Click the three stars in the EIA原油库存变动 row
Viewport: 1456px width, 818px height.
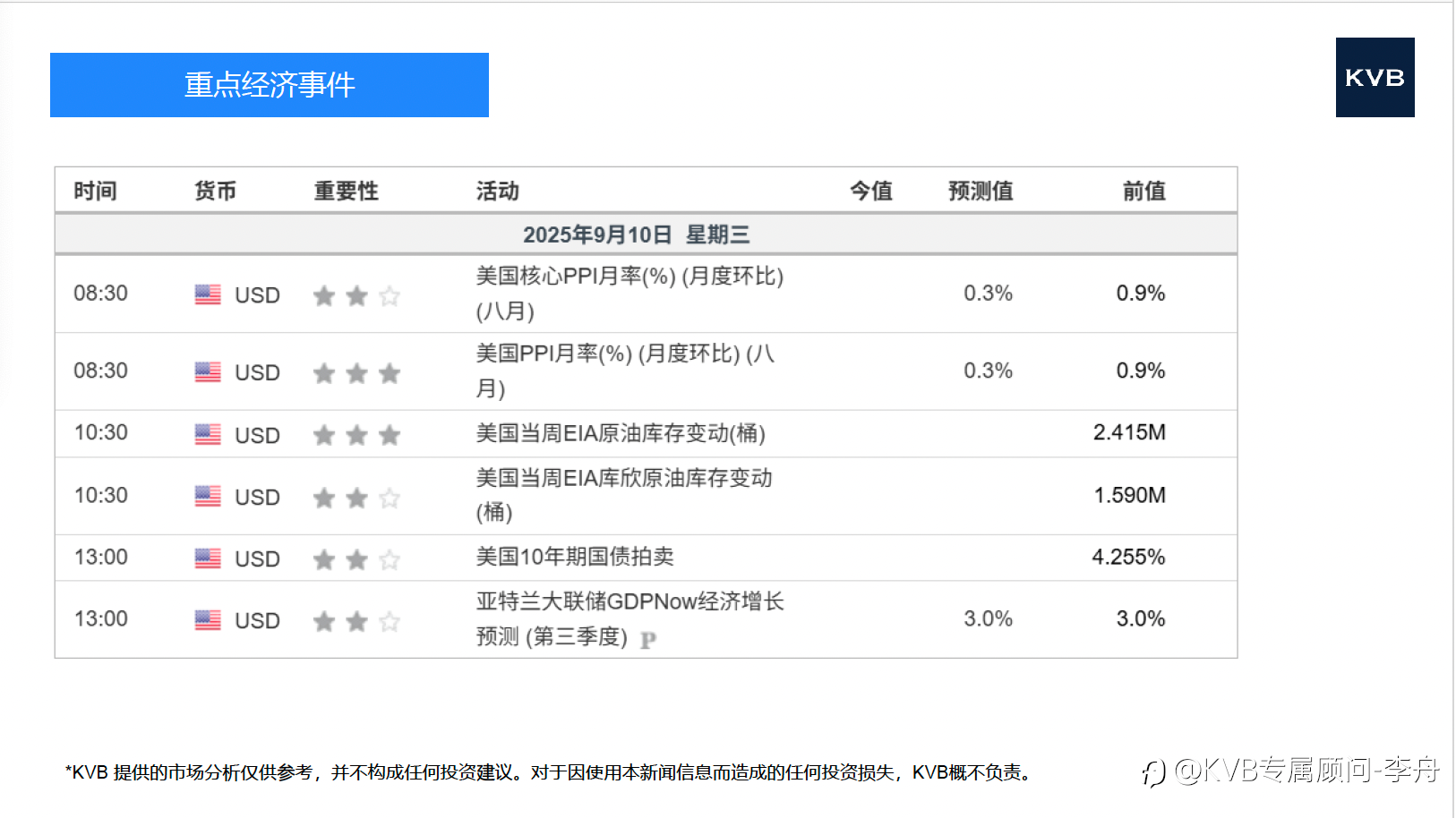[356, 435]
